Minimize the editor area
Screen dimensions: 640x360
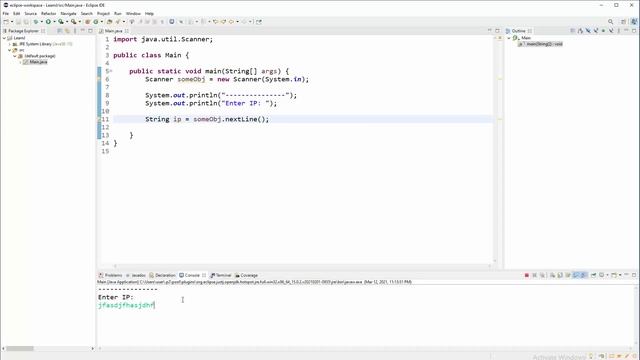tap(489, 31)
